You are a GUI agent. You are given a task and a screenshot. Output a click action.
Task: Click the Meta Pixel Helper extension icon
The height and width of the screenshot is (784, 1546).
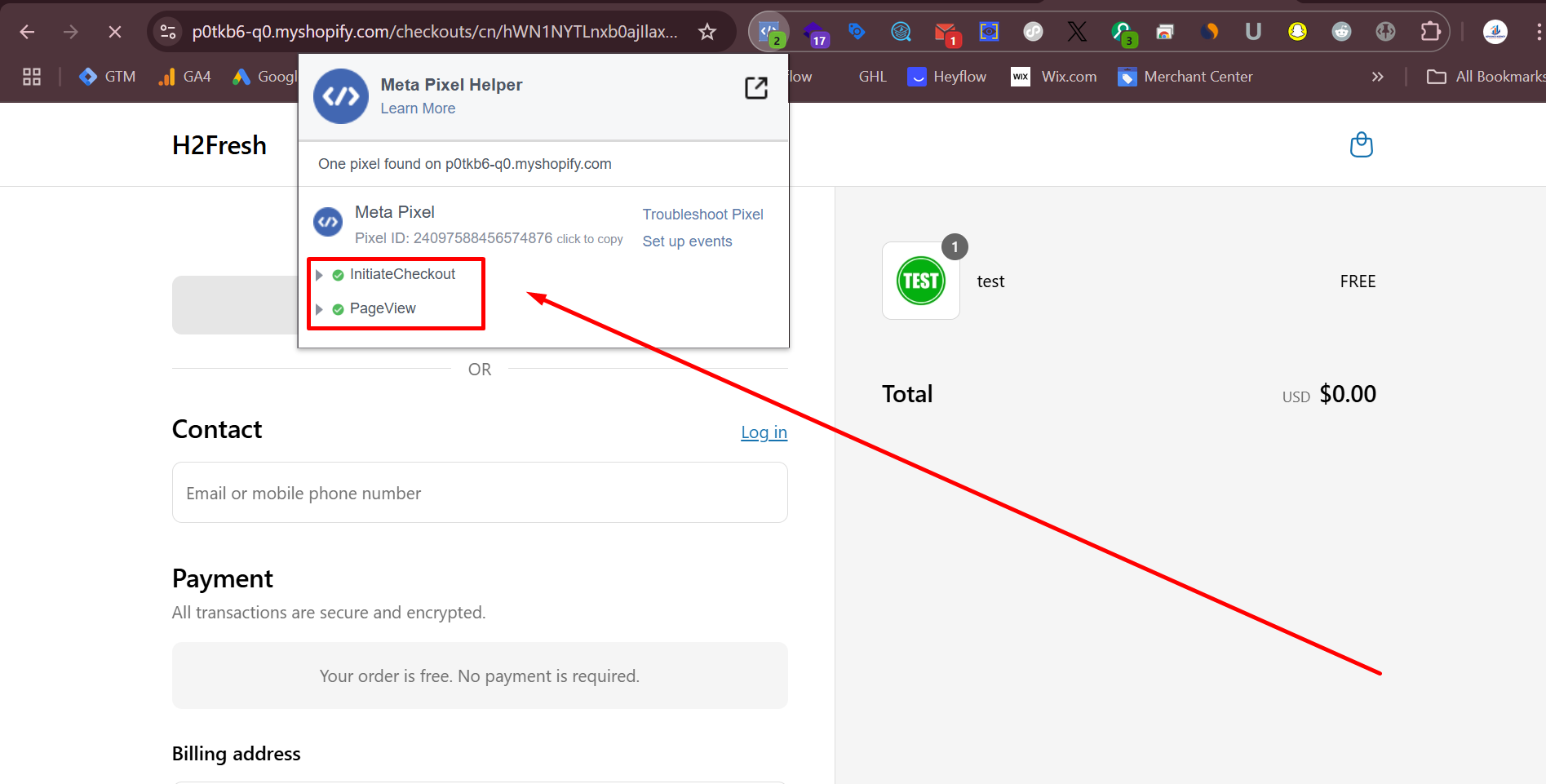[769, 32]
